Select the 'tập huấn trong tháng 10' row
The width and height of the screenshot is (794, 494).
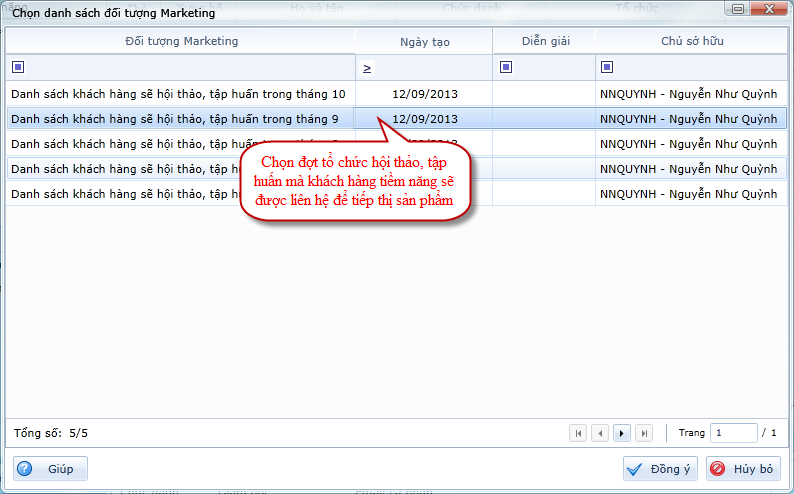click(178, 94)
